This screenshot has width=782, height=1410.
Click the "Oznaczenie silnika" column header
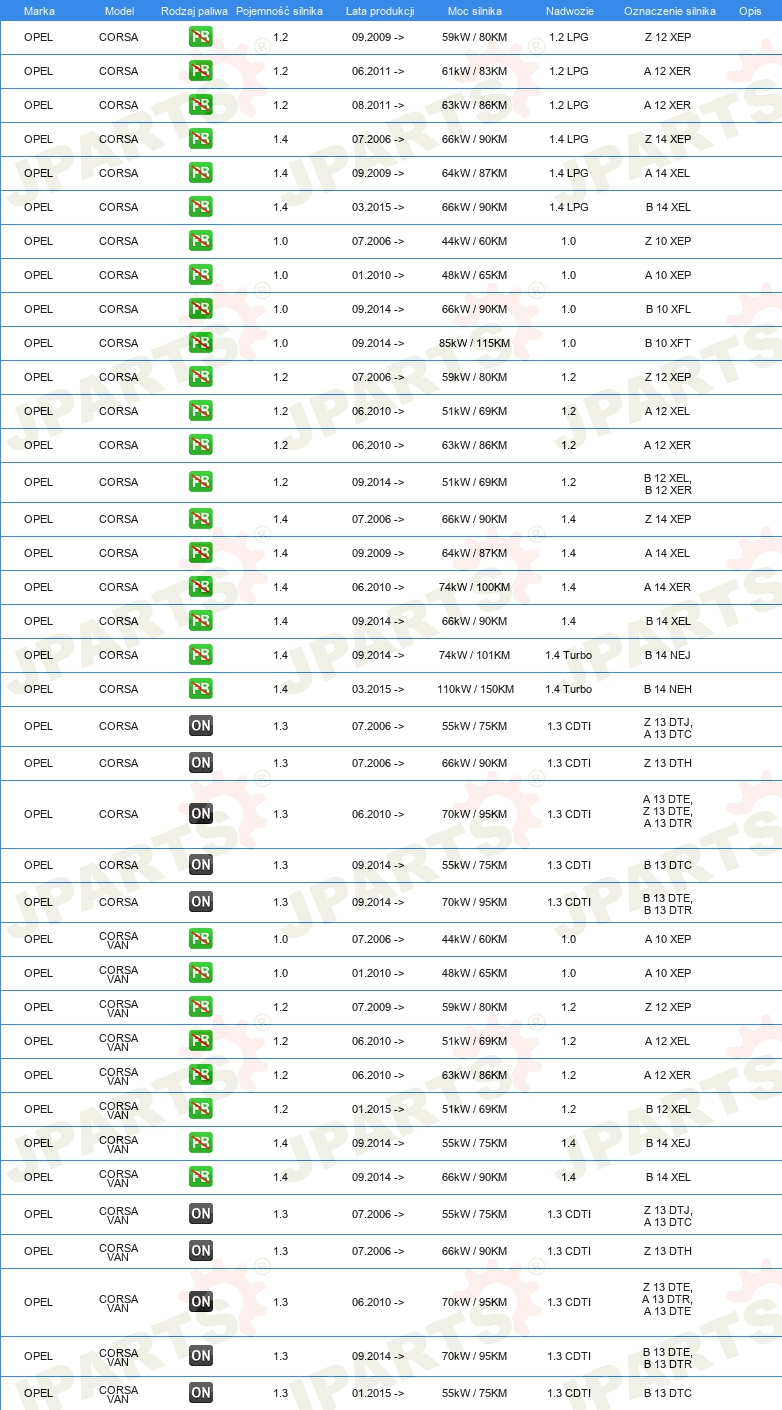click(669, 11)
